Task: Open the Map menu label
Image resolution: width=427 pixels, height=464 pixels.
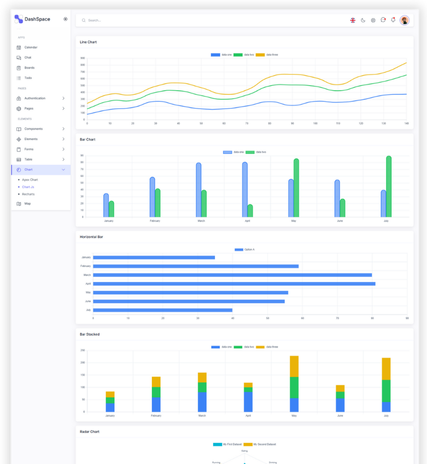Action: 27,204
